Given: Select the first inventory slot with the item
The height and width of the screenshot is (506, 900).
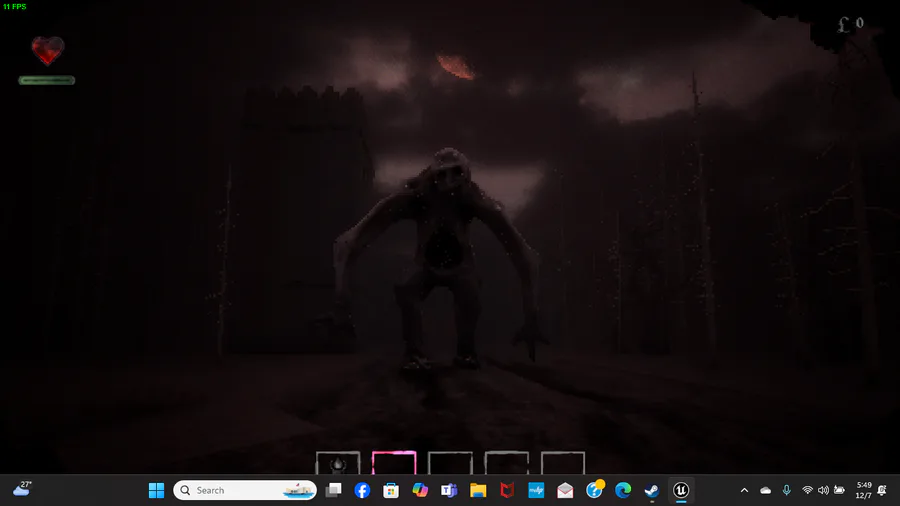Looking at the screenshot, I should (x=338, y=463).
